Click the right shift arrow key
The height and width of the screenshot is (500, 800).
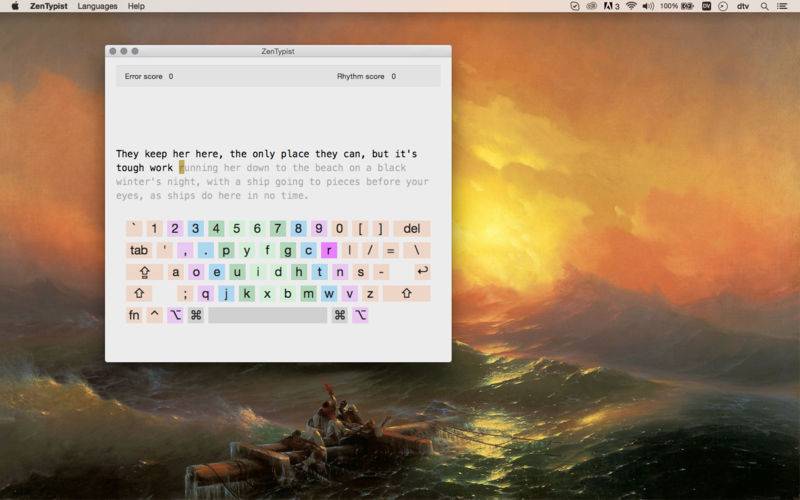[406, 293]
